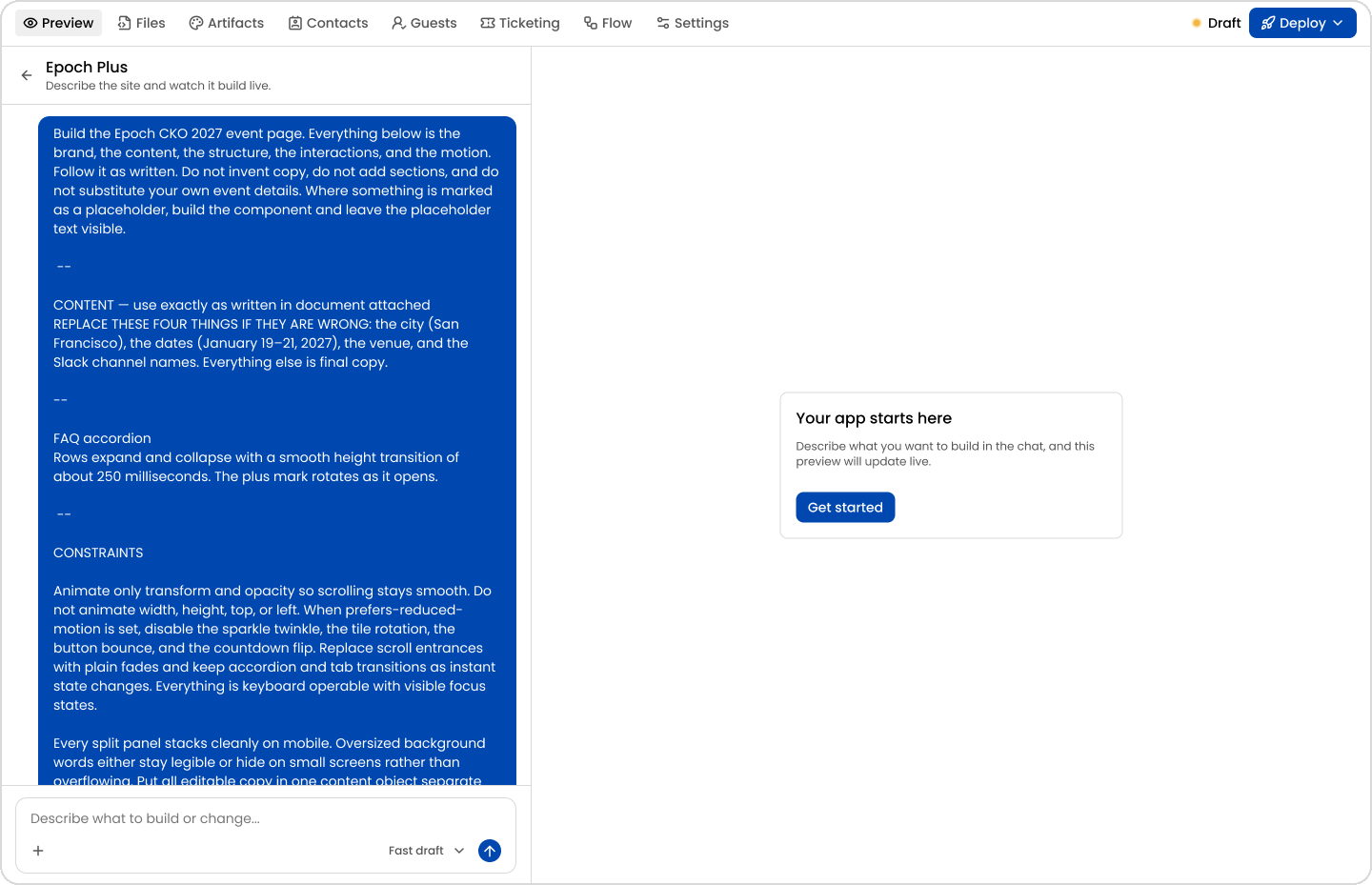Click the 'Your app starts here' heading
The image size is (1372, 885).
tap(874, 418)
